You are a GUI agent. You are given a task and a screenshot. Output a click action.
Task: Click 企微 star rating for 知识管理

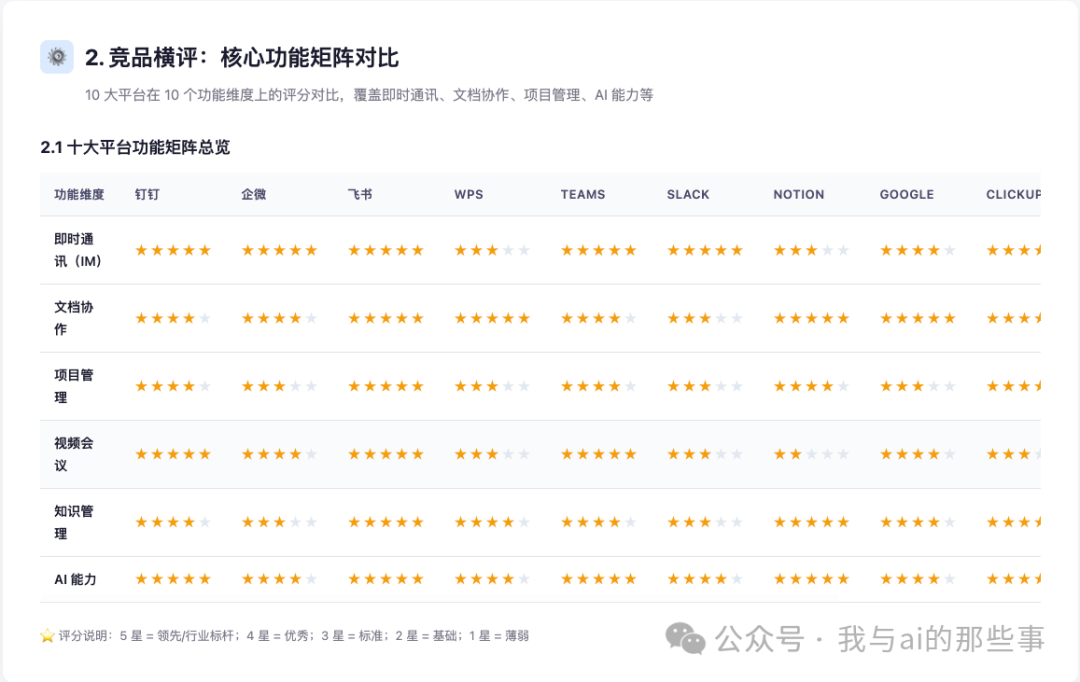tap(279, 522)
